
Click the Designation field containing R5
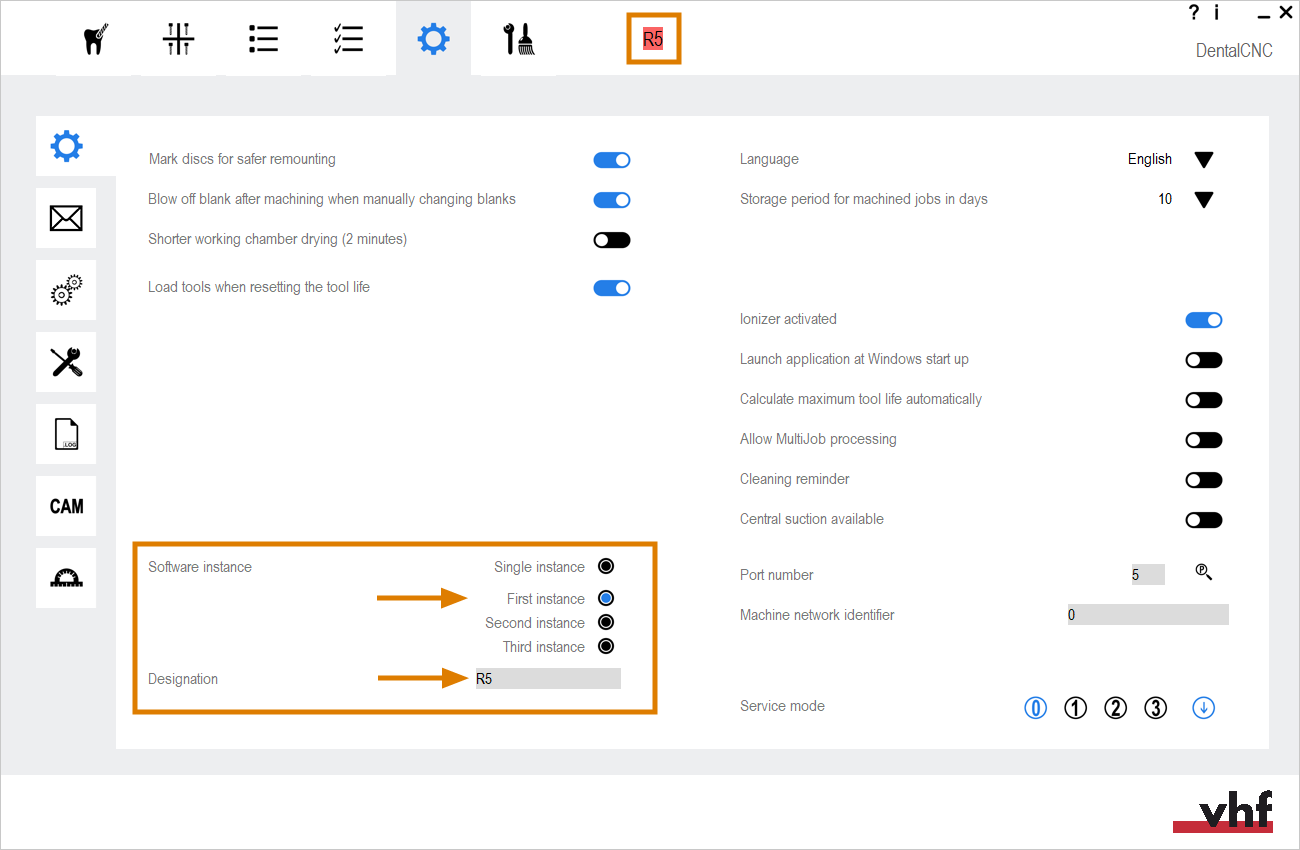(548, 679)
